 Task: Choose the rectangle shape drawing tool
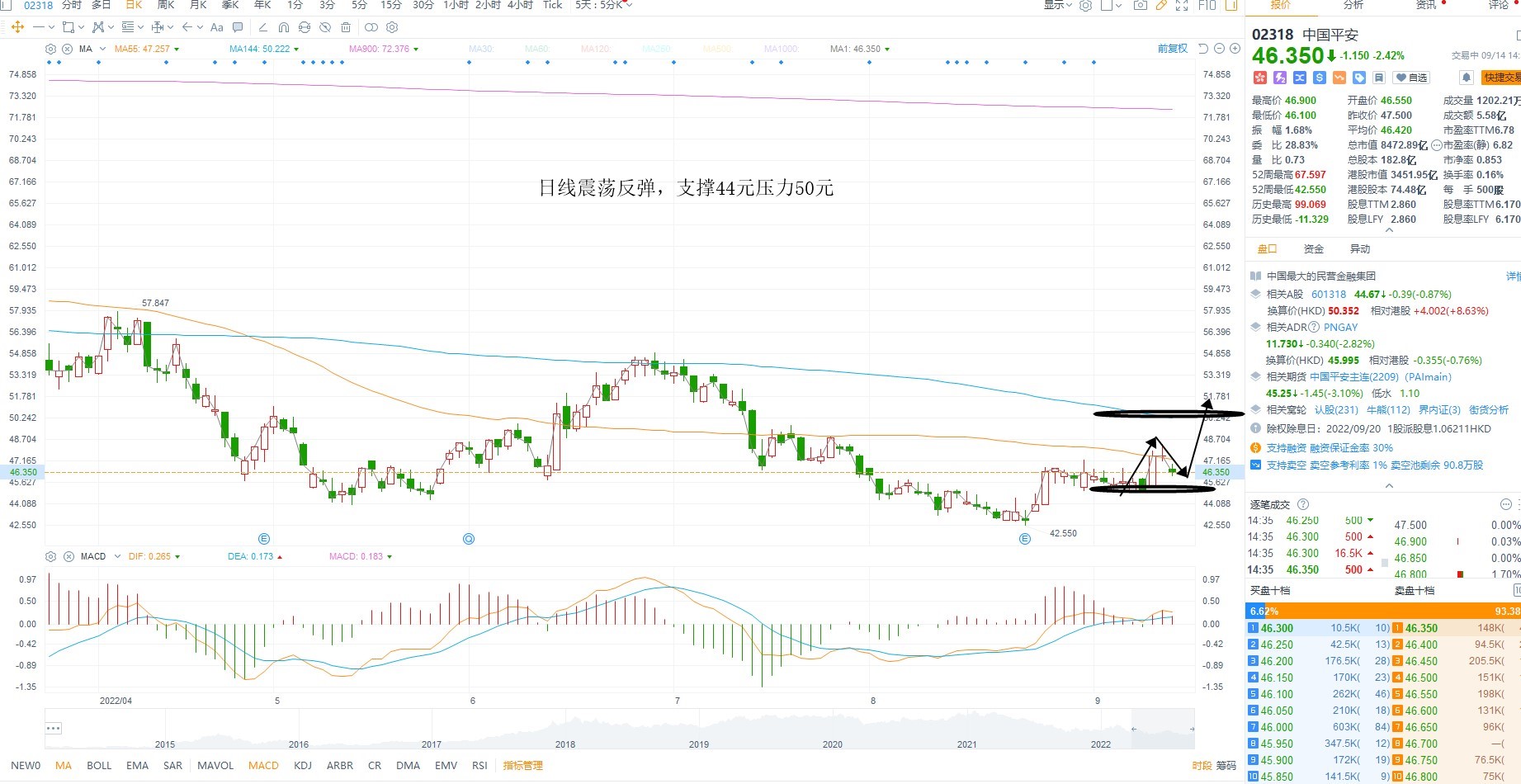pos(68,27)
